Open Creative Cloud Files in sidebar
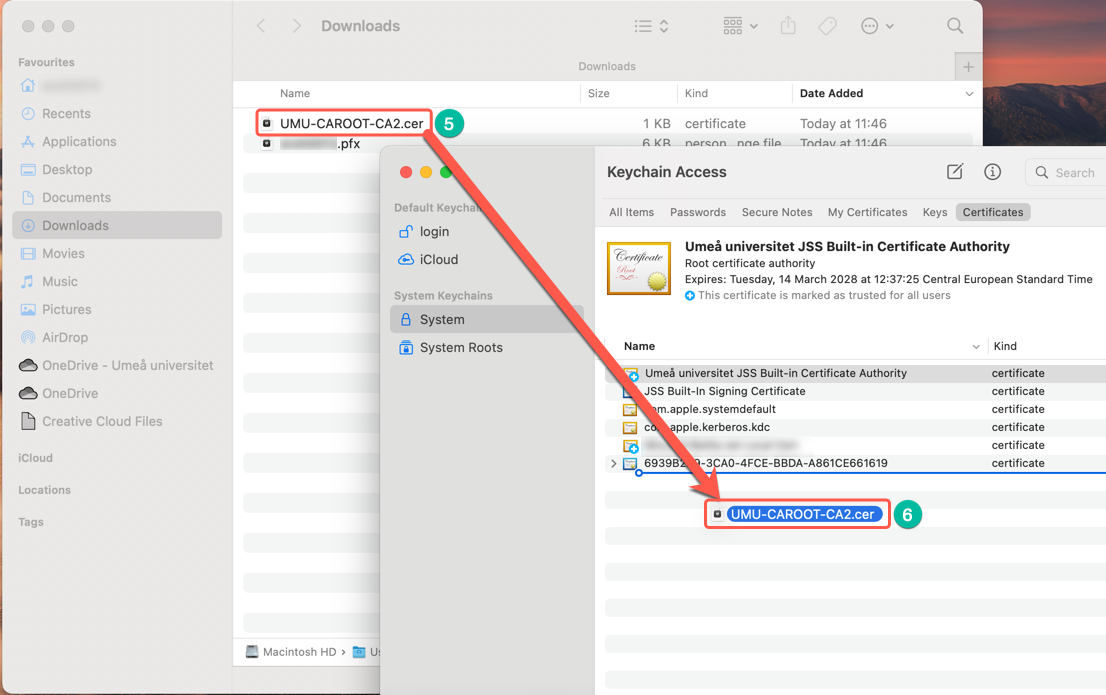The width and height of the screenshot is (1106, 695). [102, 421]
